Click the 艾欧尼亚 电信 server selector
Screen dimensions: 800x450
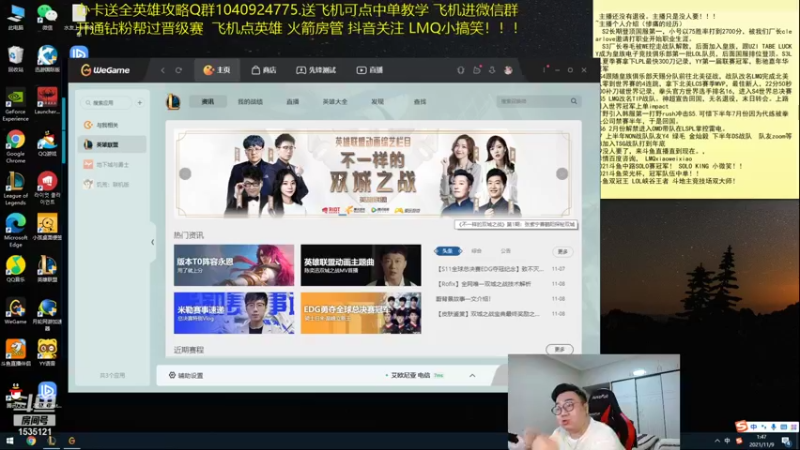coord(414,375)
